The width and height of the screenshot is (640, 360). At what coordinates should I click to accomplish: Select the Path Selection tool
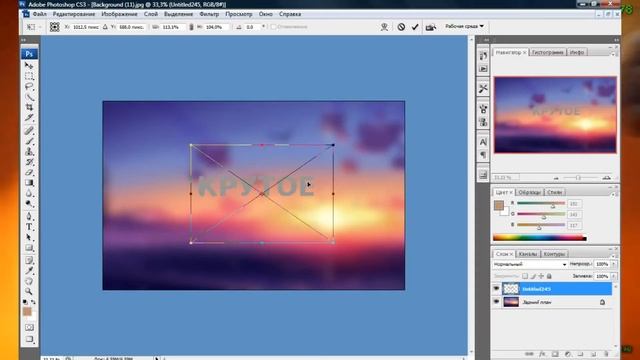[x=29, y=238]
